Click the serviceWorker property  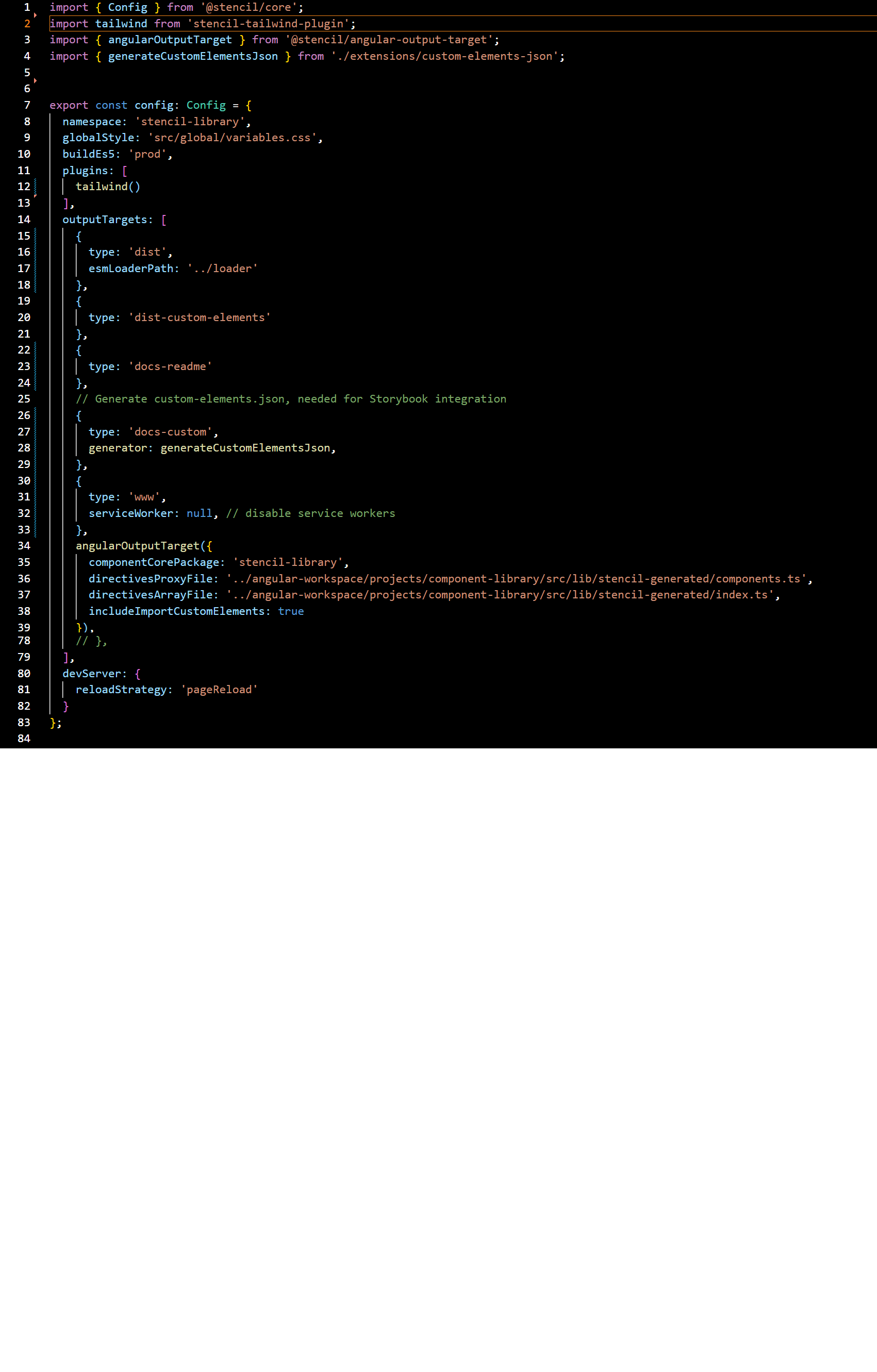coord(131,514)
